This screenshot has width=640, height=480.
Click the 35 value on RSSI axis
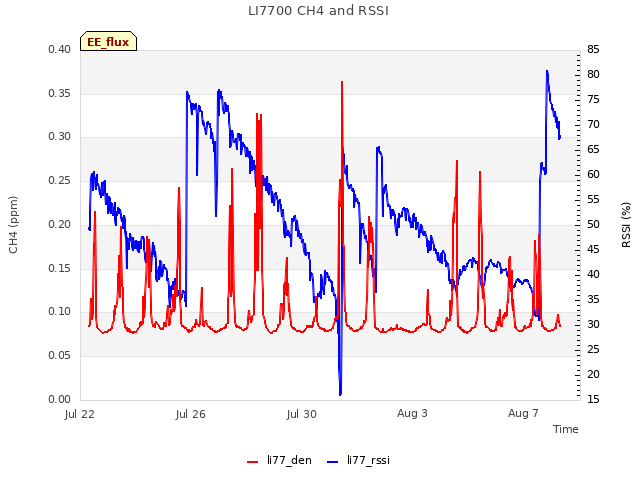pyautogui.click(x=593, y=300)
